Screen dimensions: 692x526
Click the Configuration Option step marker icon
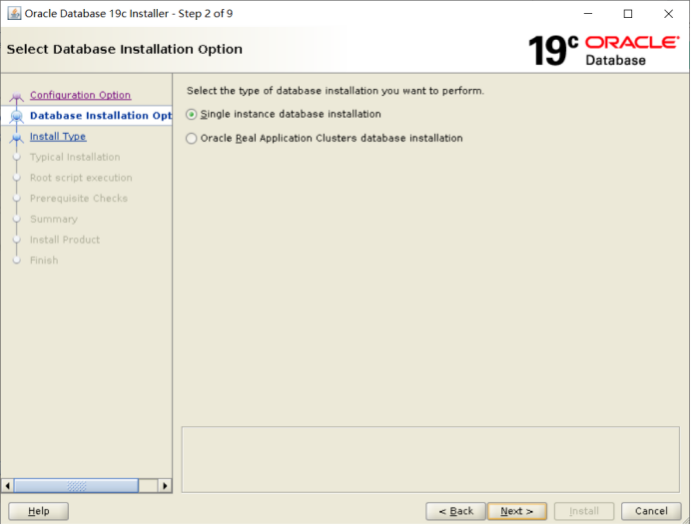click(x=17, y=96)
